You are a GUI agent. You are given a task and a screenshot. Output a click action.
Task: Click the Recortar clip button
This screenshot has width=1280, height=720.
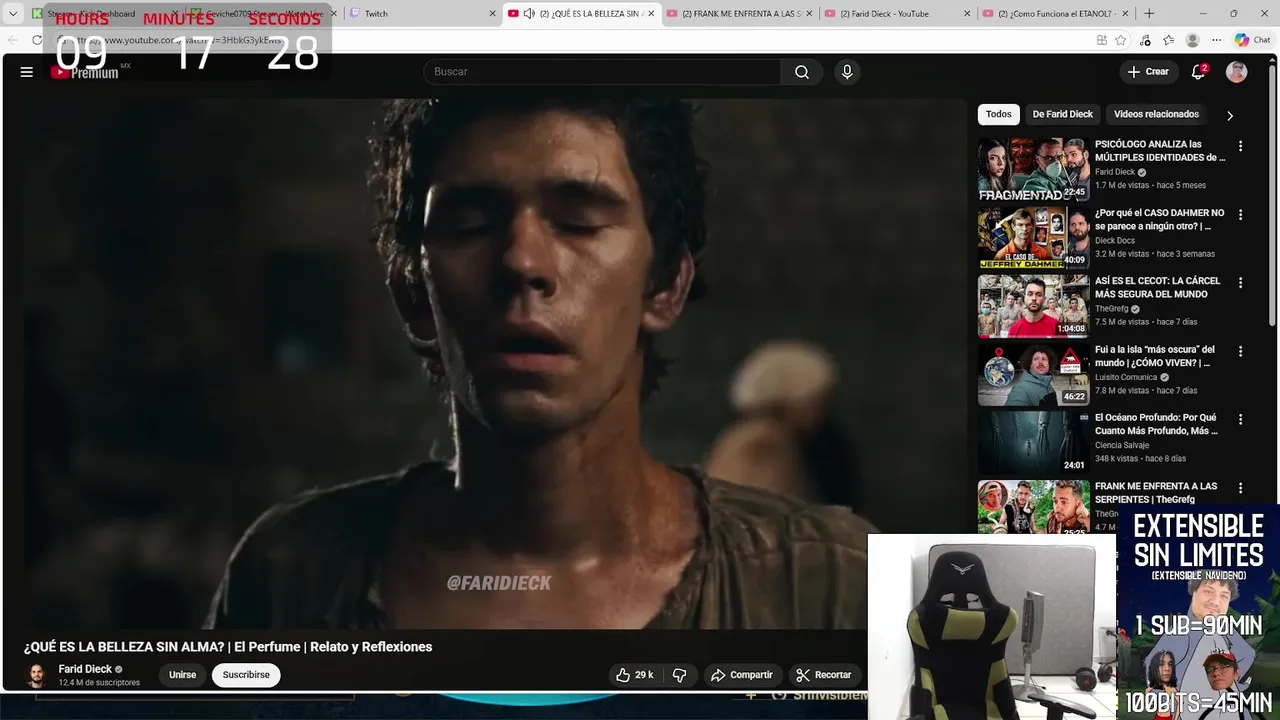(824, 675)
